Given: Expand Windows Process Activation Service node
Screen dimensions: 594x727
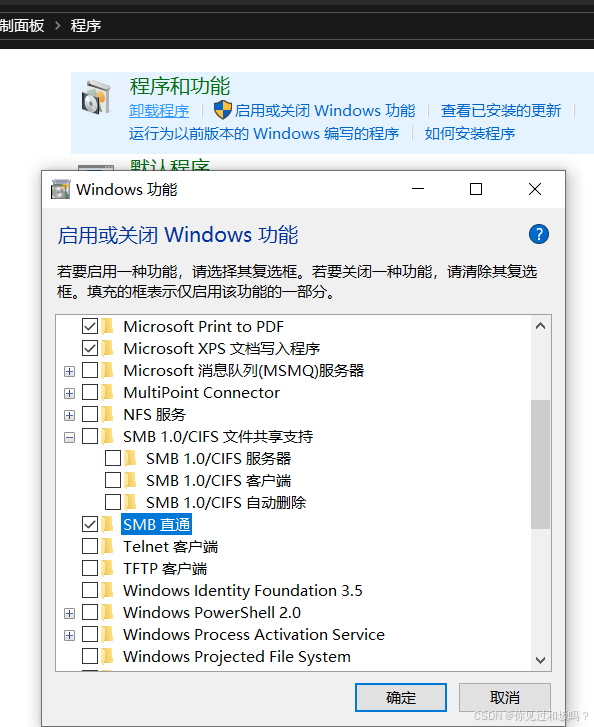Looking at the screenshot, I should click(x=70, y=635).
